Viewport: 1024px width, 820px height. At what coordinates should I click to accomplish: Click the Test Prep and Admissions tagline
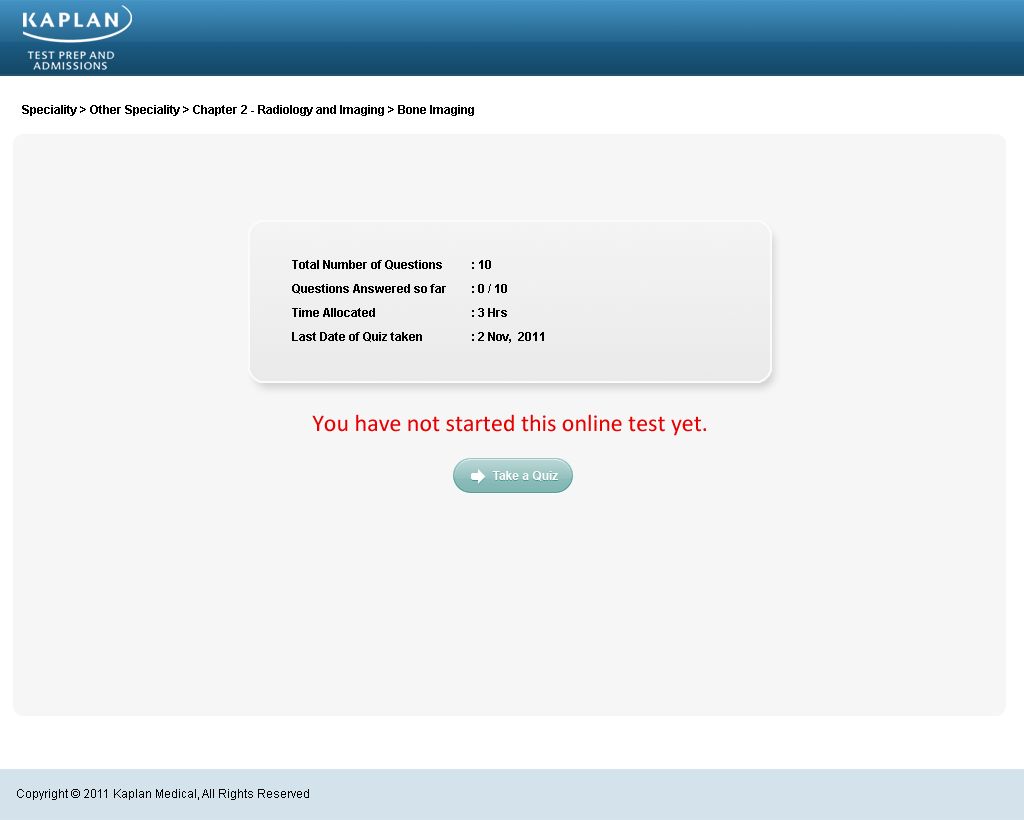[70, 61]
